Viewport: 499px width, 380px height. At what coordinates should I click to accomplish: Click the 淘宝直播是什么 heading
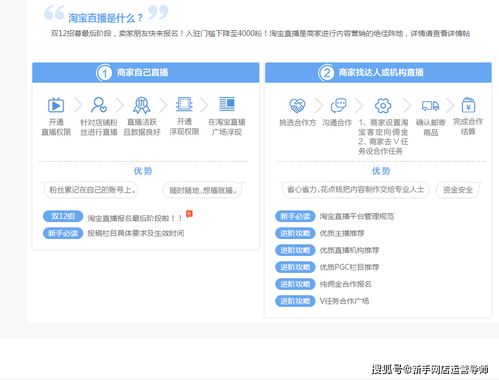coord(105,18)
